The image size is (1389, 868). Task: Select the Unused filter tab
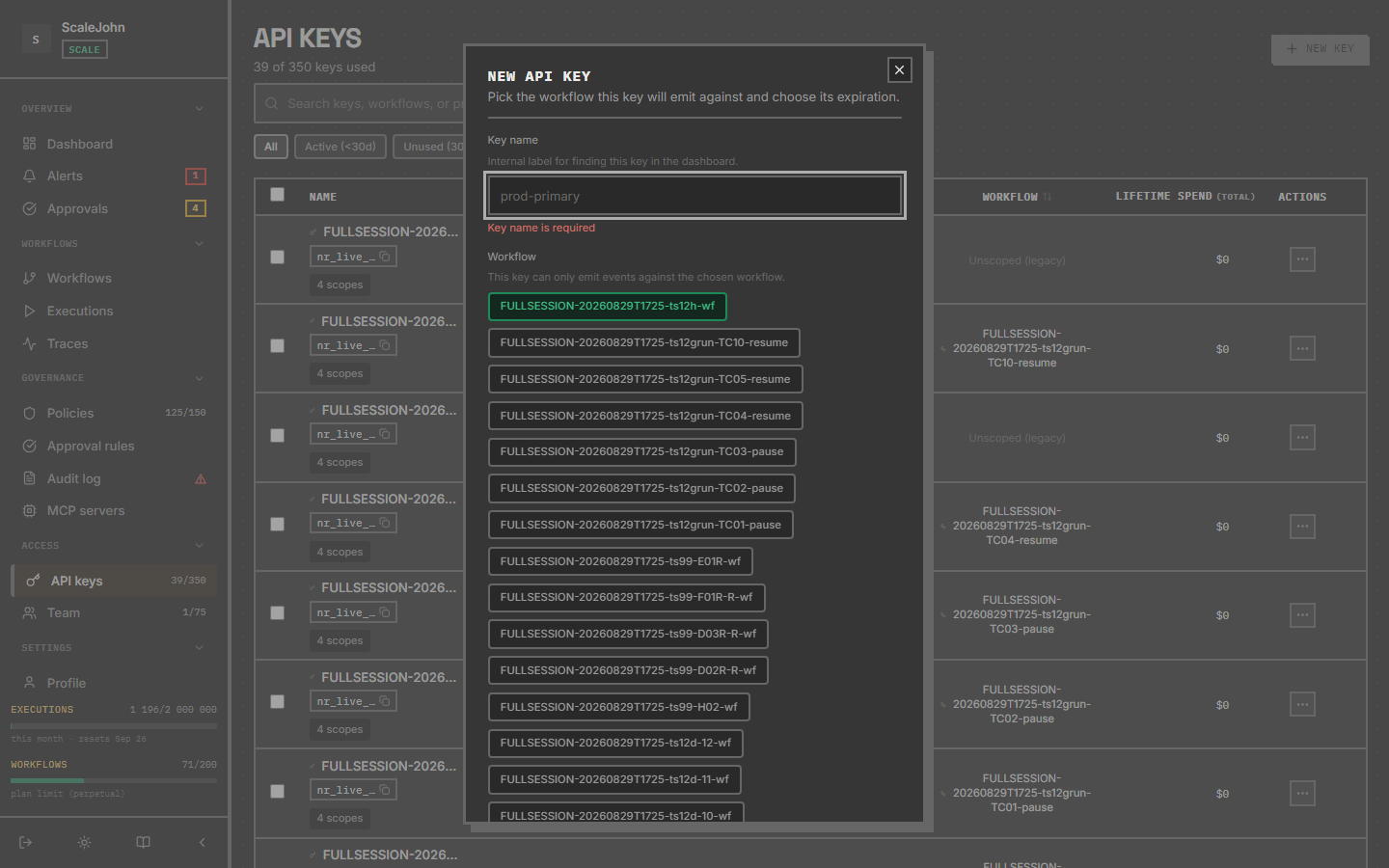429,147
